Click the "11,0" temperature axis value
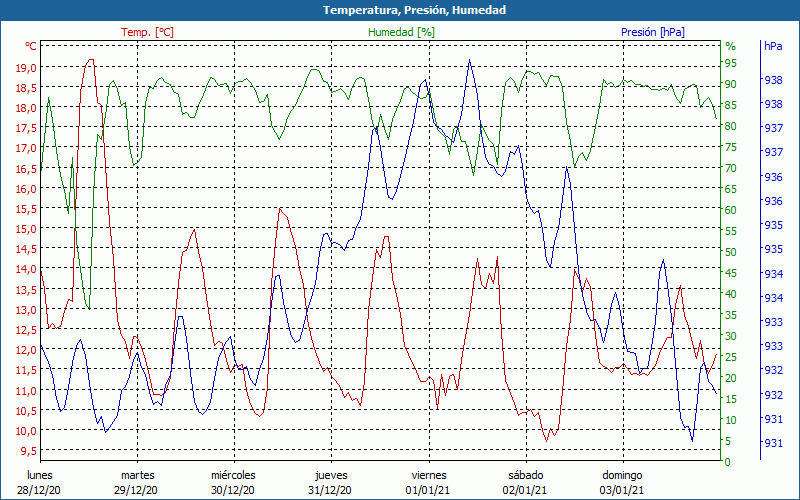The width and height of the screenshot is (800, 500). click(x=28, y=390)
